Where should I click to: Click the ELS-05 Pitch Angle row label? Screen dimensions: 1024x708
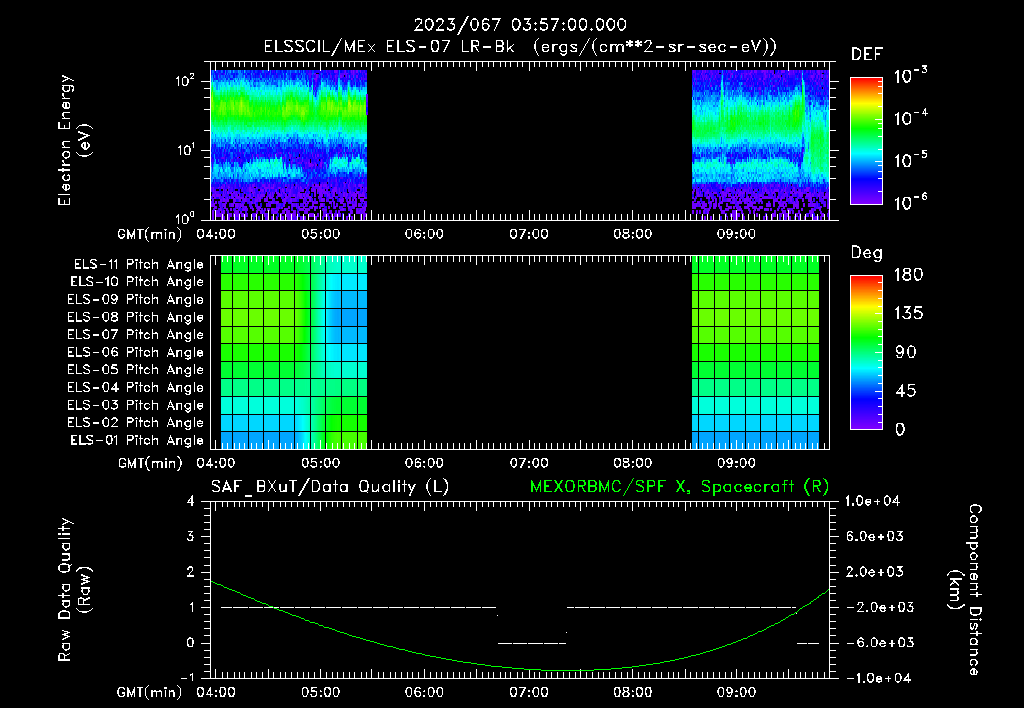[x=136, y=370]
